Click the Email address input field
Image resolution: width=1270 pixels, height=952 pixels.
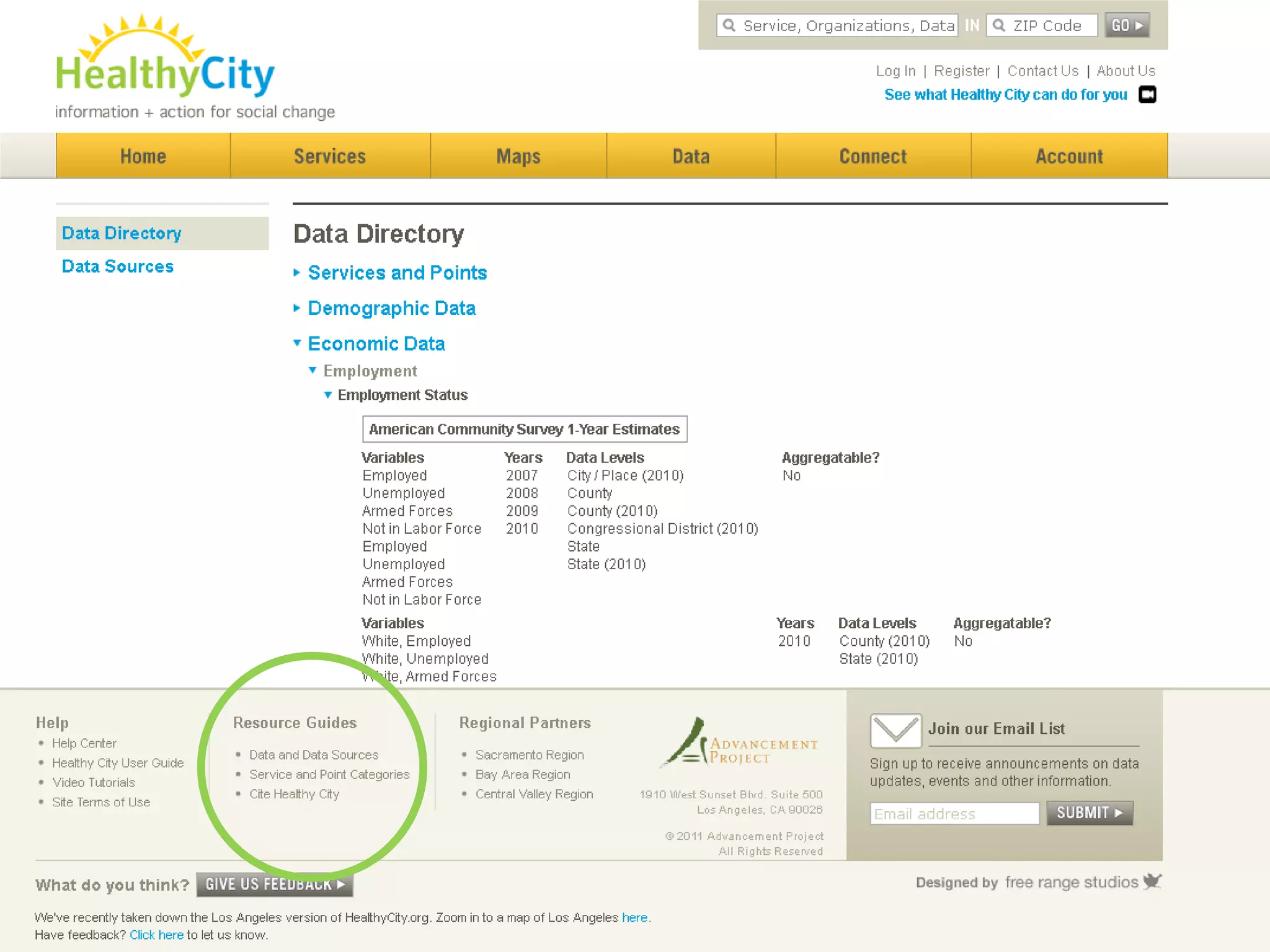(x=954, y=814)
